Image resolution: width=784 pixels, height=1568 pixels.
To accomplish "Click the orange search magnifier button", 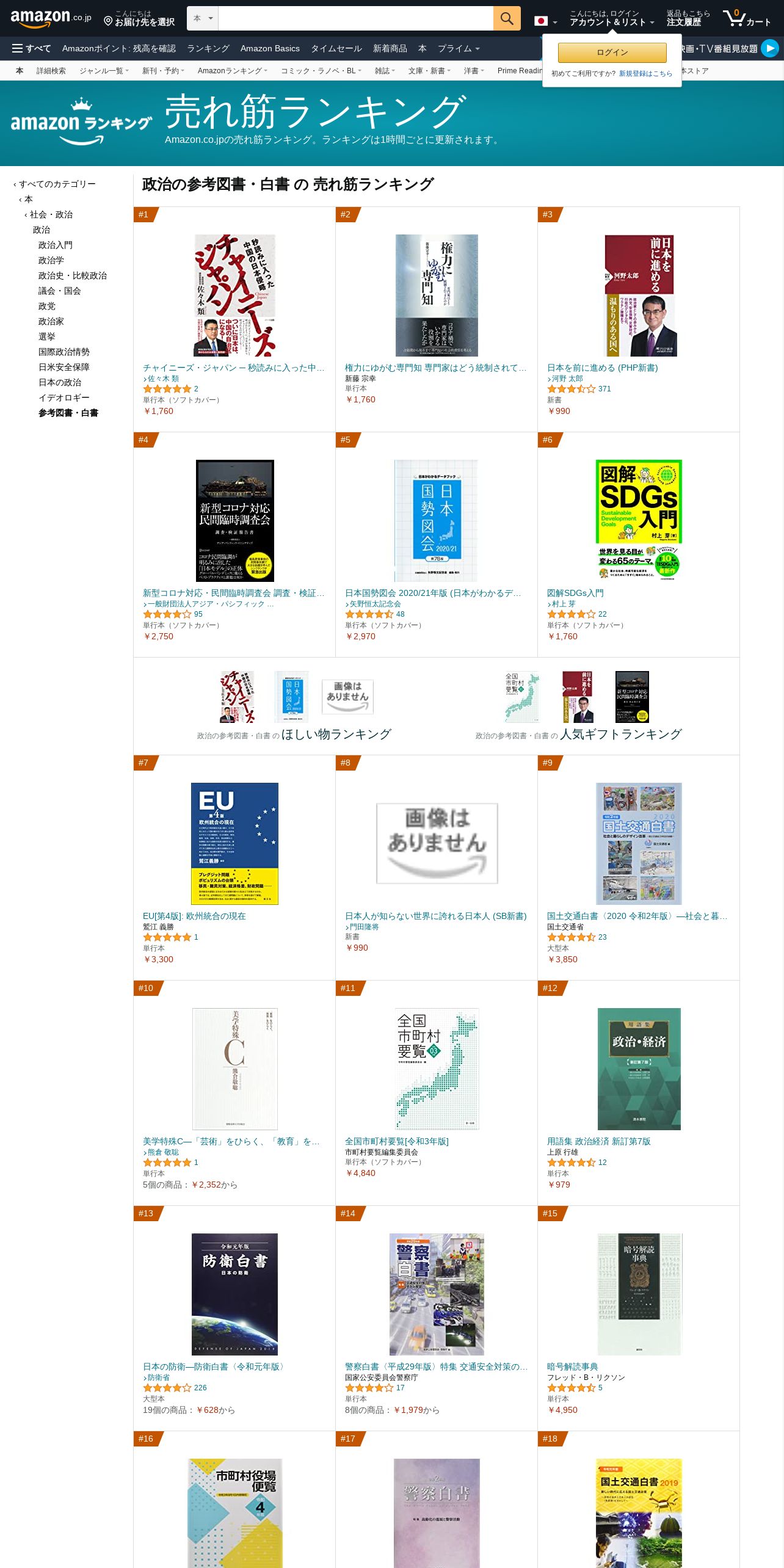I will (507, 18).
